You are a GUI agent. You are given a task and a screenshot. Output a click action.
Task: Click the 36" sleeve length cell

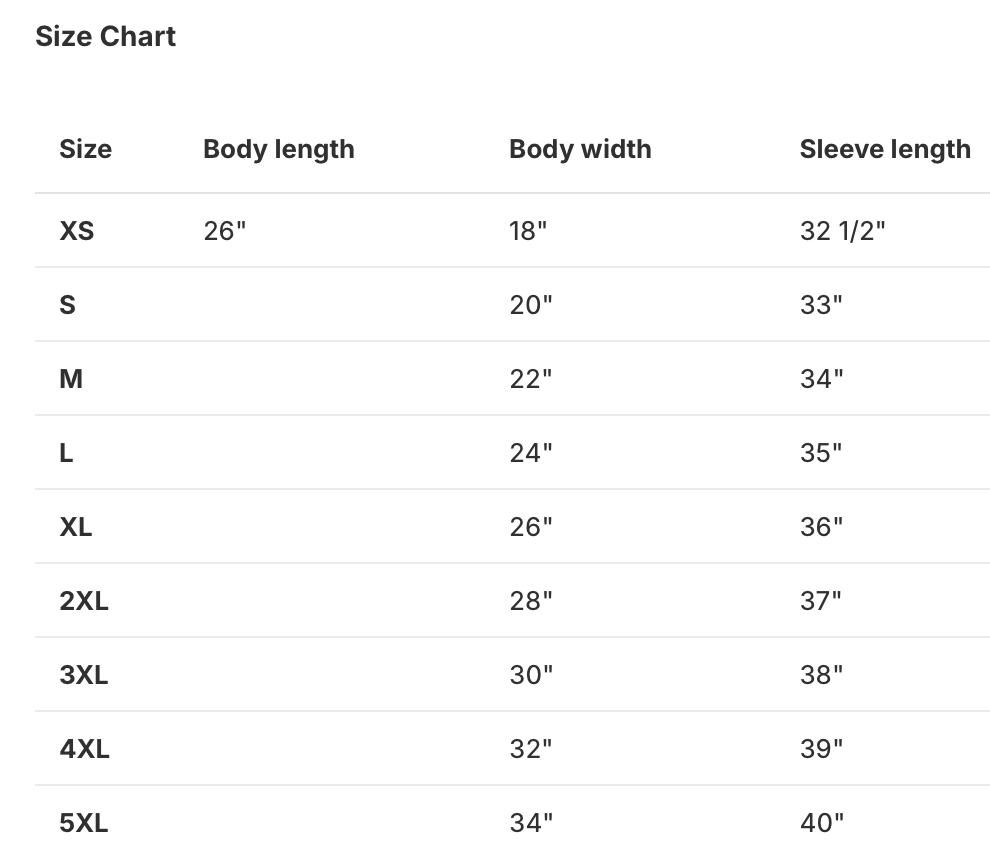821,527
